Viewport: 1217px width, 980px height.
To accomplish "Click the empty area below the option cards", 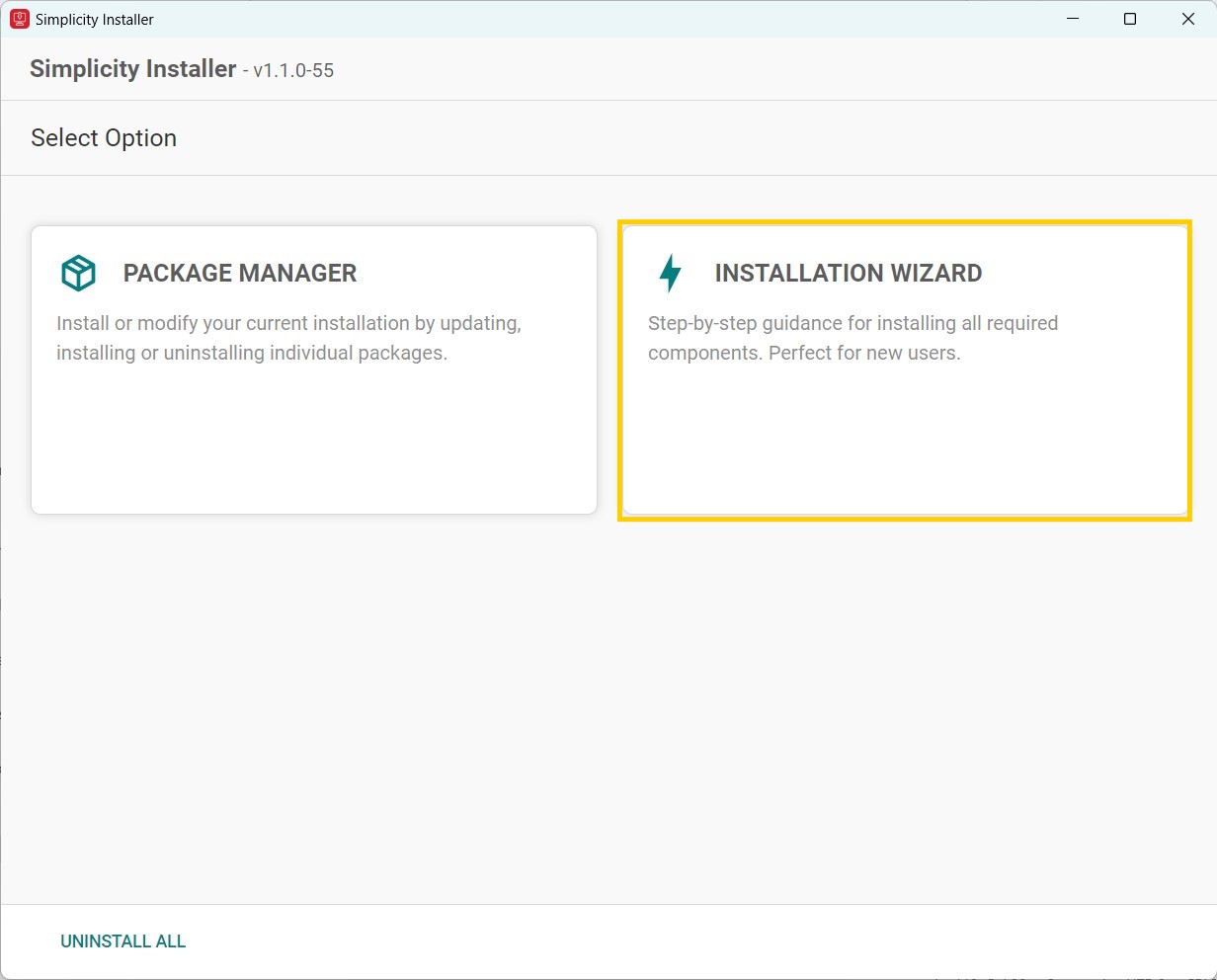I will (608, 711).
